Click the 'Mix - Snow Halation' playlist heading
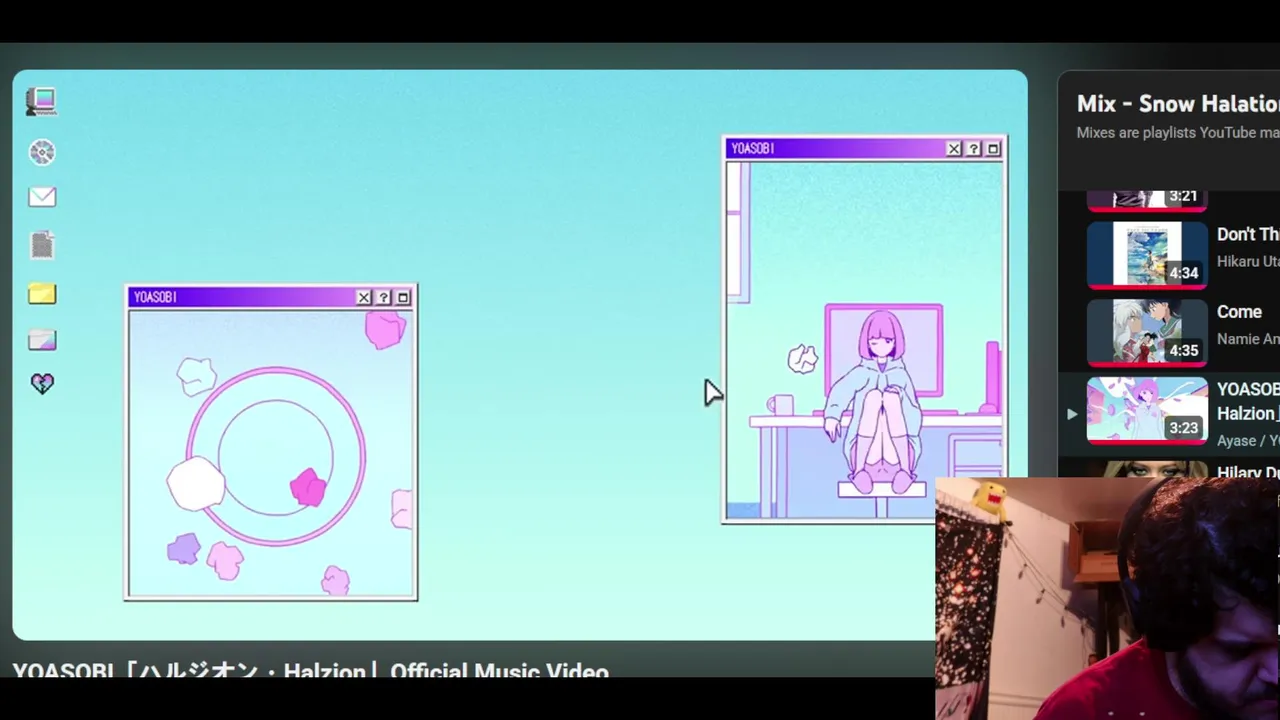Image resolution: width=1280 pixels, height=720 pixels. click(x=1178, y=104)
